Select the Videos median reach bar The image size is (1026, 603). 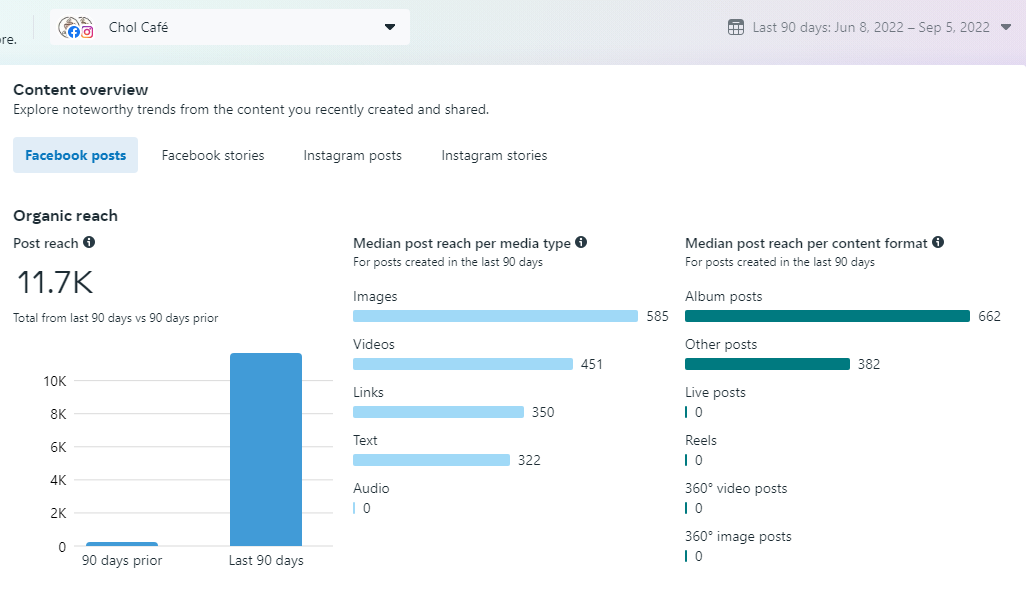[x=463, y=364]
